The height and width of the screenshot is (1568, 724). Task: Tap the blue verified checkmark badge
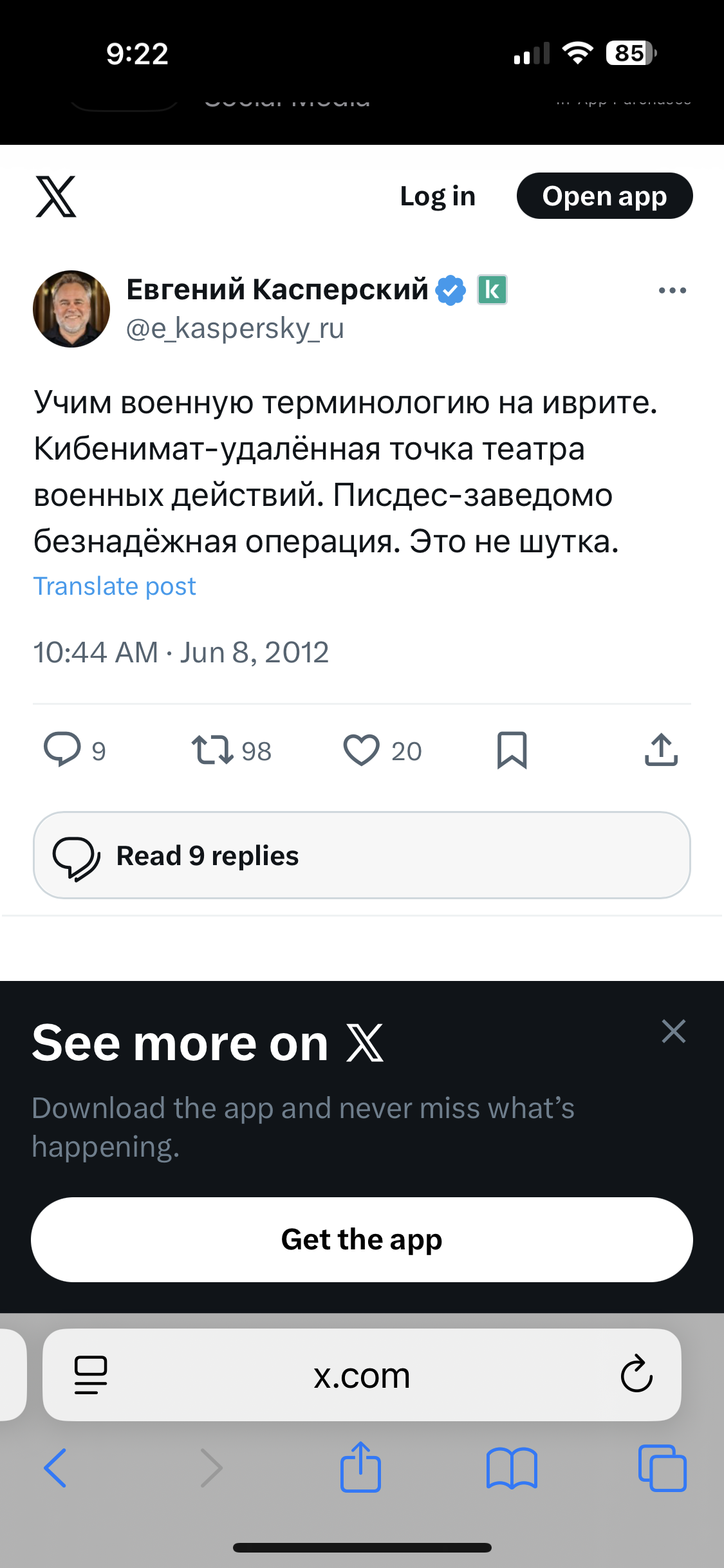coord(451,290)
